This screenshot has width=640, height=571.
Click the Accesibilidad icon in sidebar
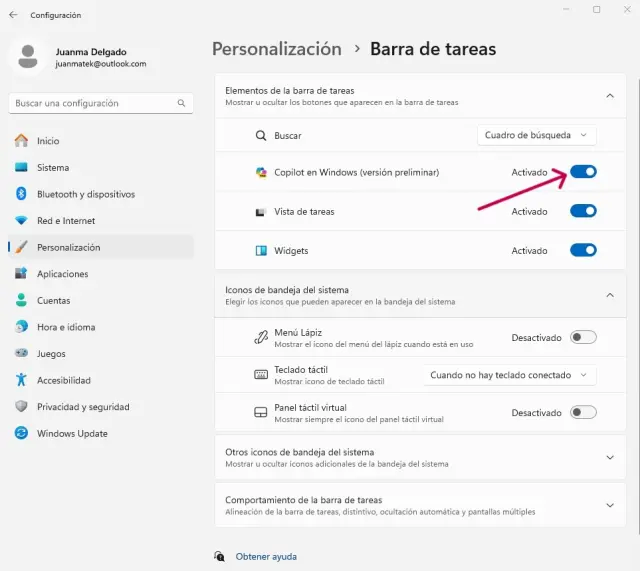coord(20,380)
